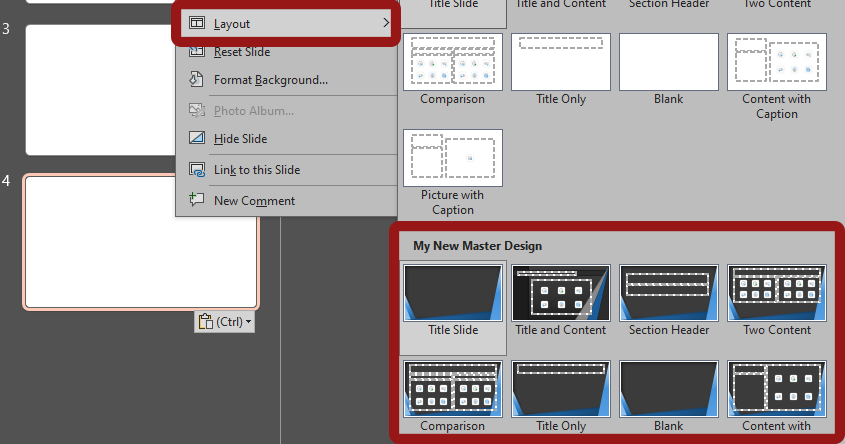Screen dimensions: 845x444
Task: Click the Photo Album menu text
Action: 254,110
